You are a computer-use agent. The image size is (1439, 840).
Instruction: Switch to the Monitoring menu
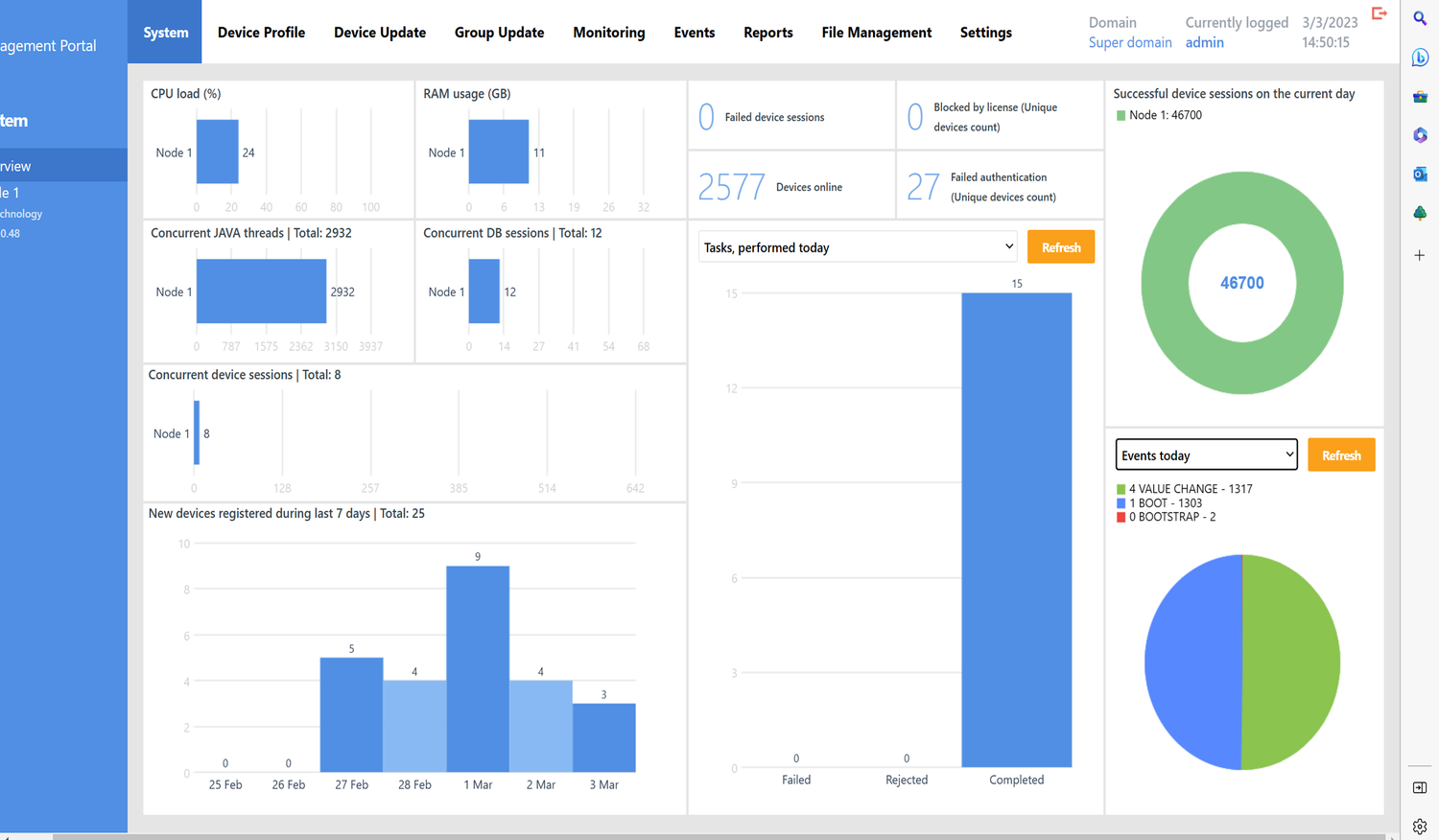coord(608,33)
